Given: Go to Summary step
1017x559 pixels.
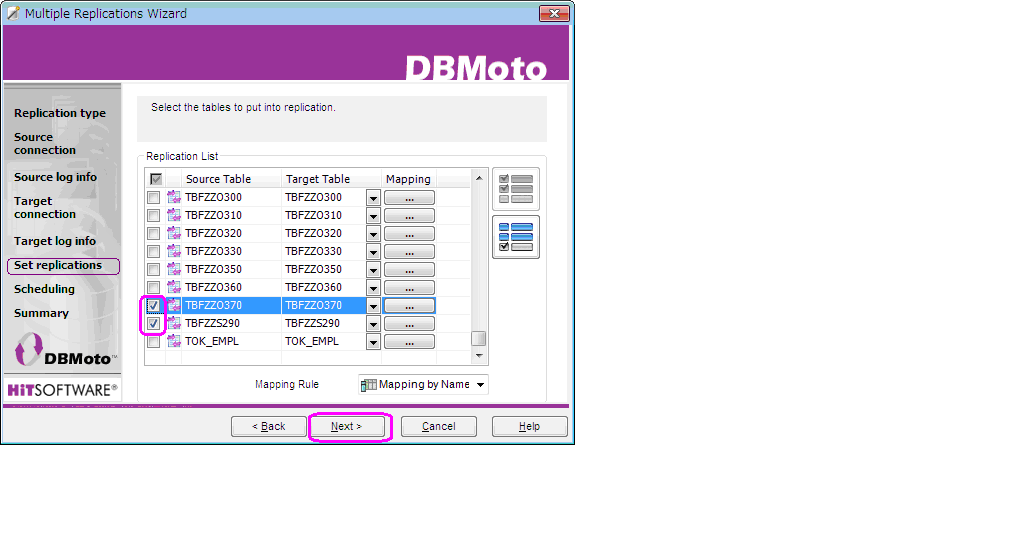Looking at the screenshot, I should click(x=41, y=313).
